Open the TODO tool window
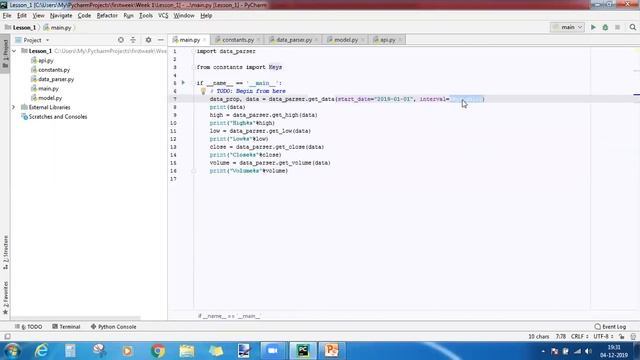Viewport: 640px width, 360px height. point(29,327)
